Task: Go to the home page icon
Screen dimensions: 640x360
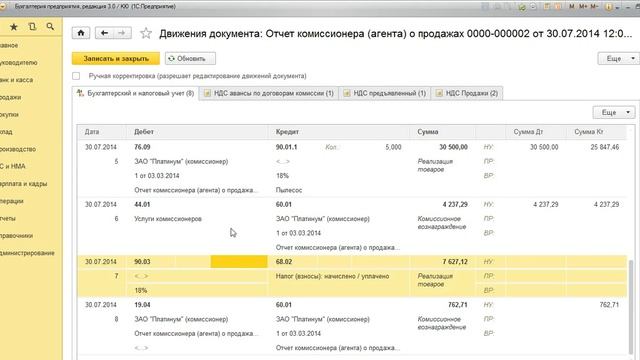Action: [81, 33]
